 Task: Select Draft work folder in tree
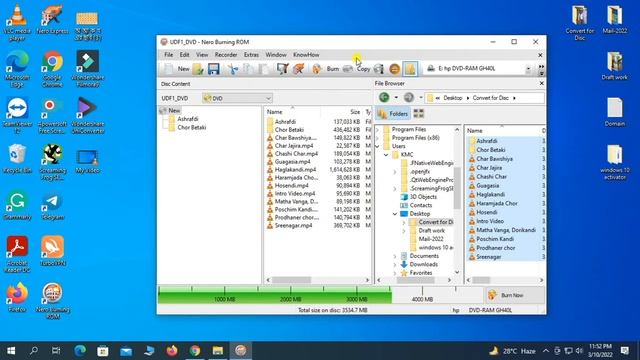[x=427, y=231]
